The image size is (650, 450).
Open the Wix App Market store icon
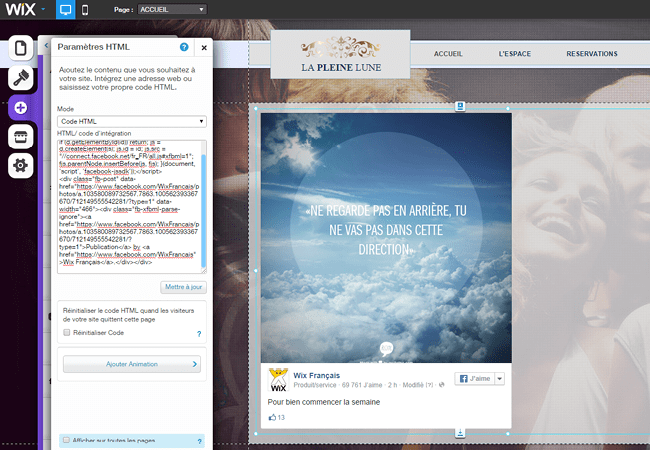click(21, 137)
